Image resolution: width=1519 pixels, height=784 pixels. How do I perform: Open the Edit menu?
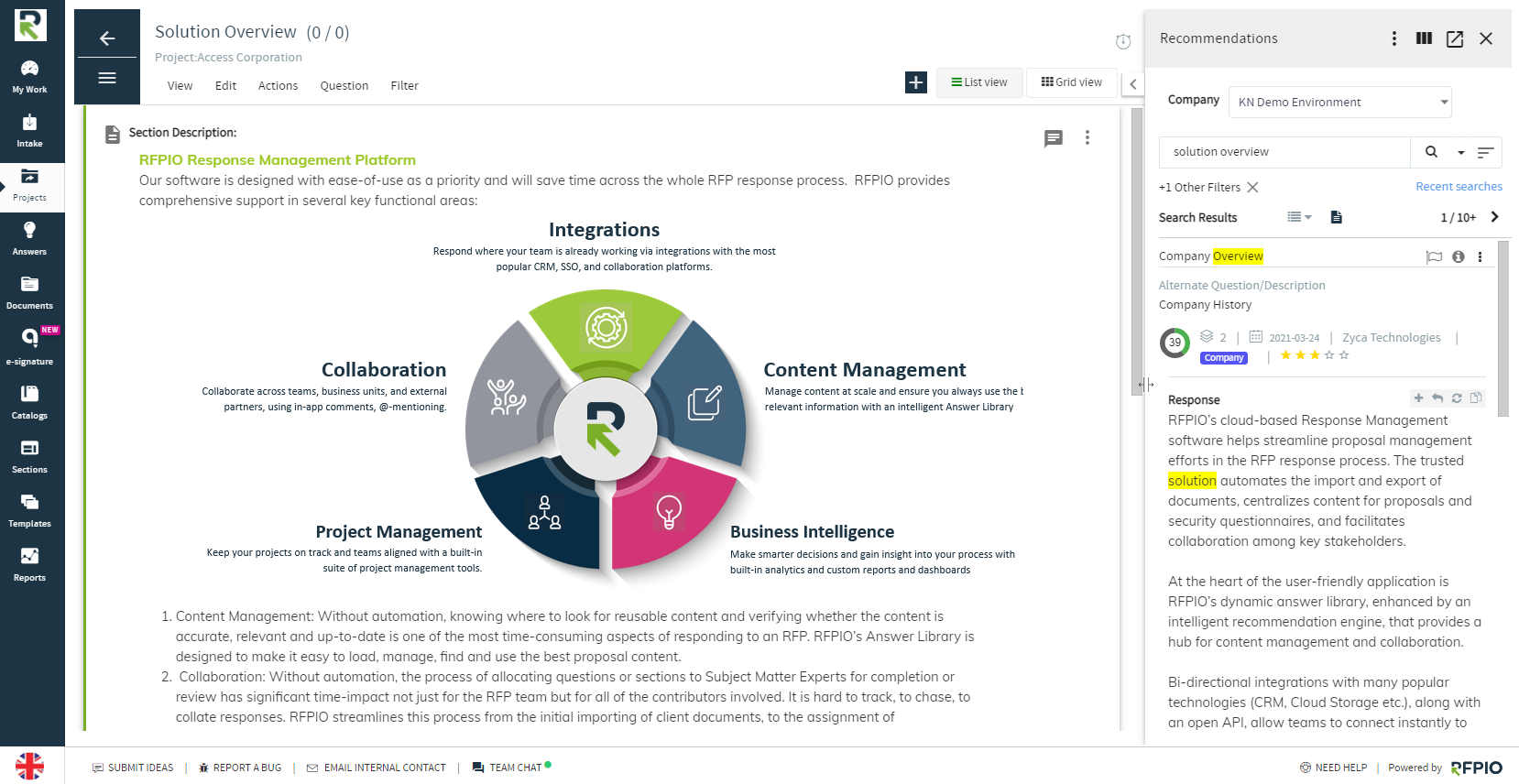(x=225, y=86)
